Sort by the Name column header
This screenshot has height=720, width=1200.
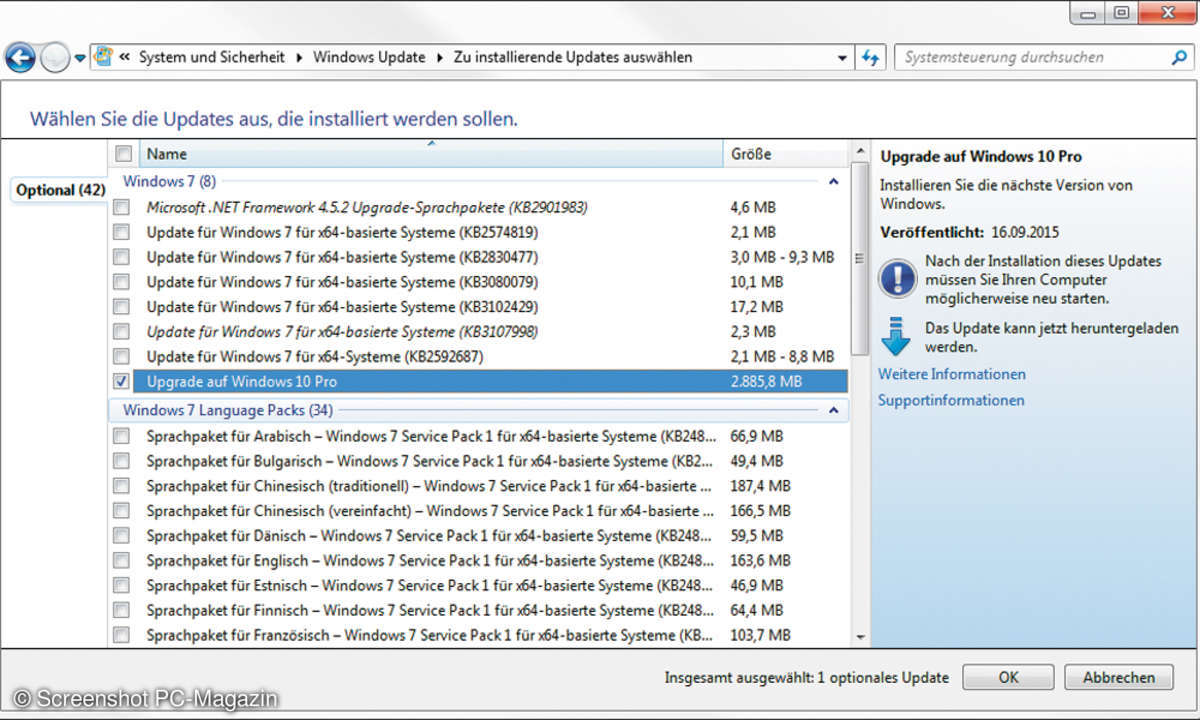point(430,154)
